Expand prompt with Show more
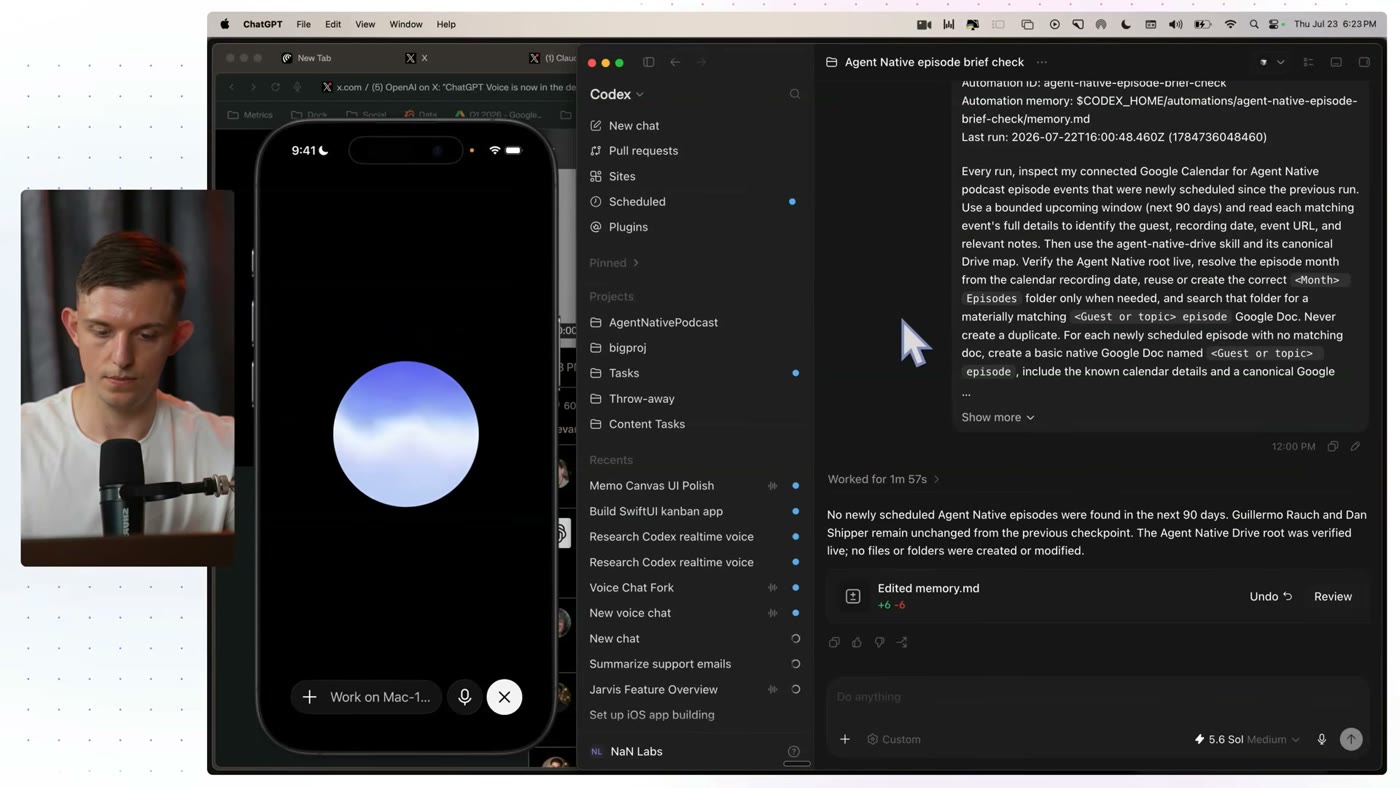This screenshot has width=1400, height=788. 998,418
